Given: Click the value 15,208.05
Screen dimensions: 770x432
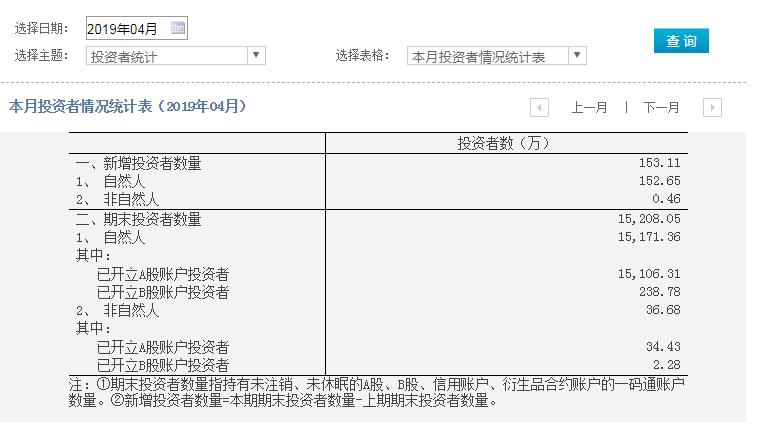Looking at the screenshot, I should 651,219.
